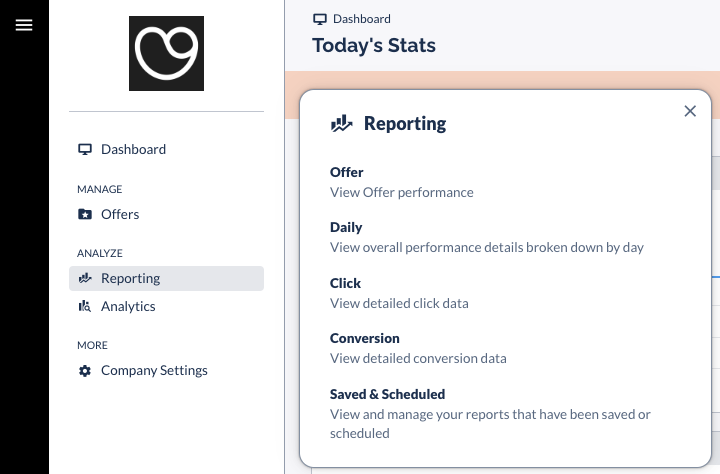Select Reporting in the sidebar
The height and width of the screenshot is (474, 720).
point(131,279)
